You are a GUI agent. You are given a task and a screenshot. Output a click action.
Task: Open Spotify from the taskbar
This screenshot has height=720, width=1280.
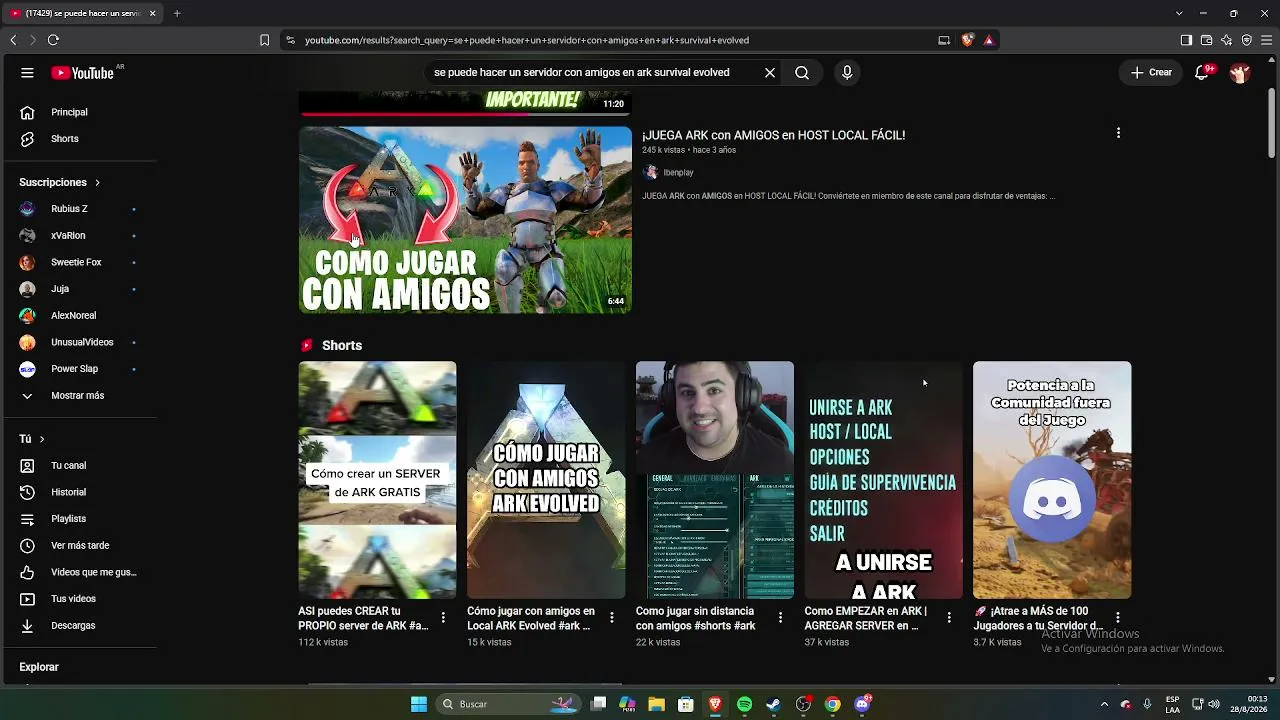[744, 704]
